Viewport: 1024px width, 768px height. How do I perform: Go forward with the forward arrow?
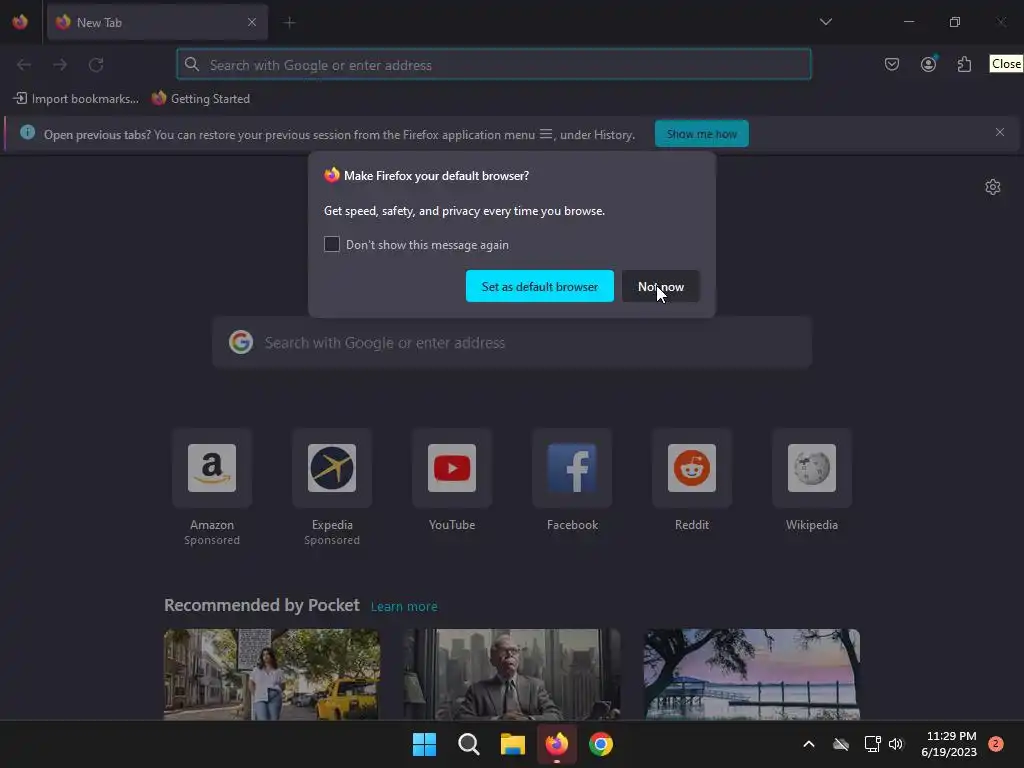pyautogui.click(x=60, y=65)
